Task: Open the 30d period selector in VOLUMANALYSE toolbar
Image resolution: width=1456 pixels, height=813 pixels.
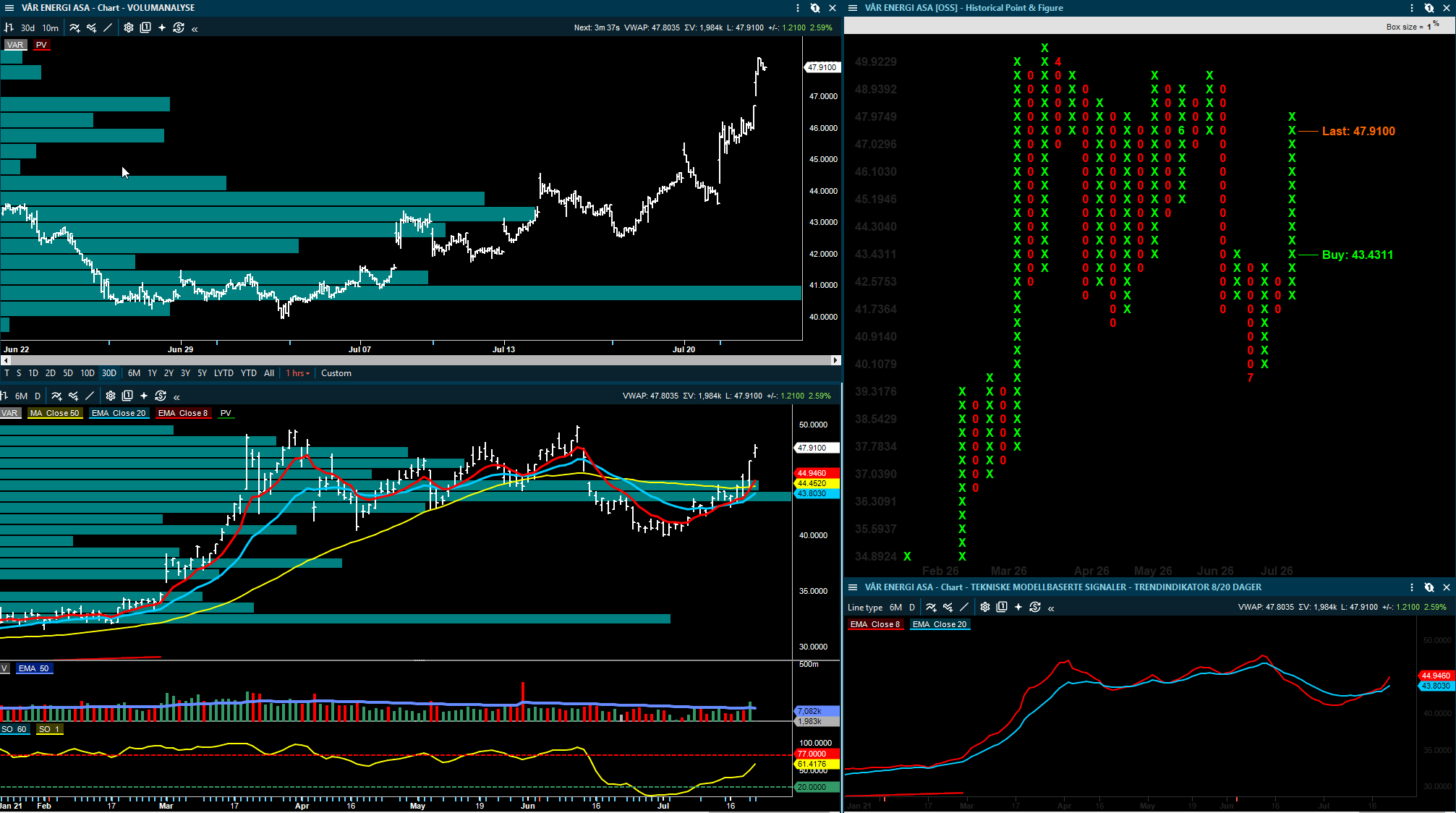Action: click(27, 28)
